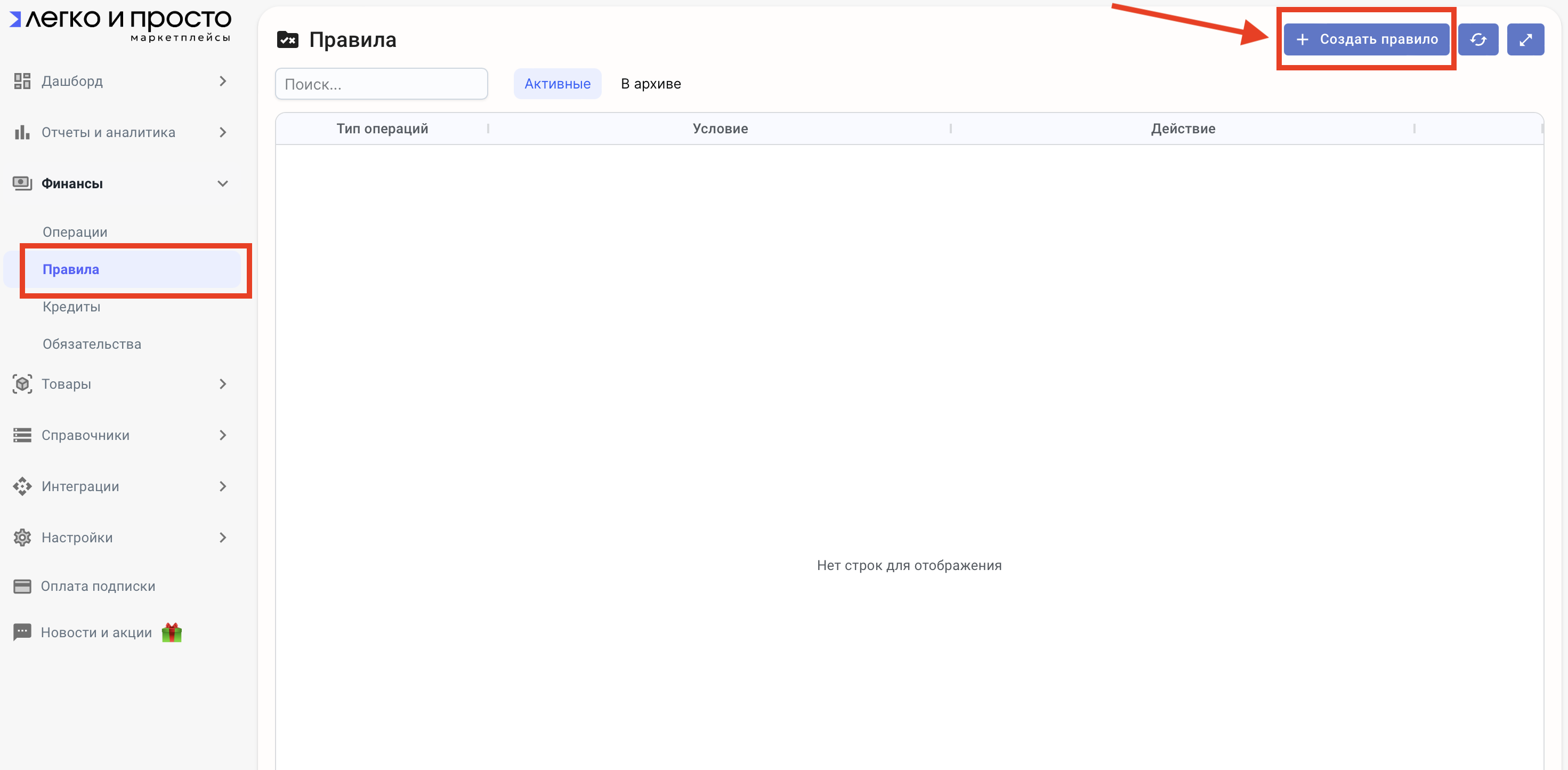
Task: Expand the Настройки chevron arrow
Action: (223, 538)
